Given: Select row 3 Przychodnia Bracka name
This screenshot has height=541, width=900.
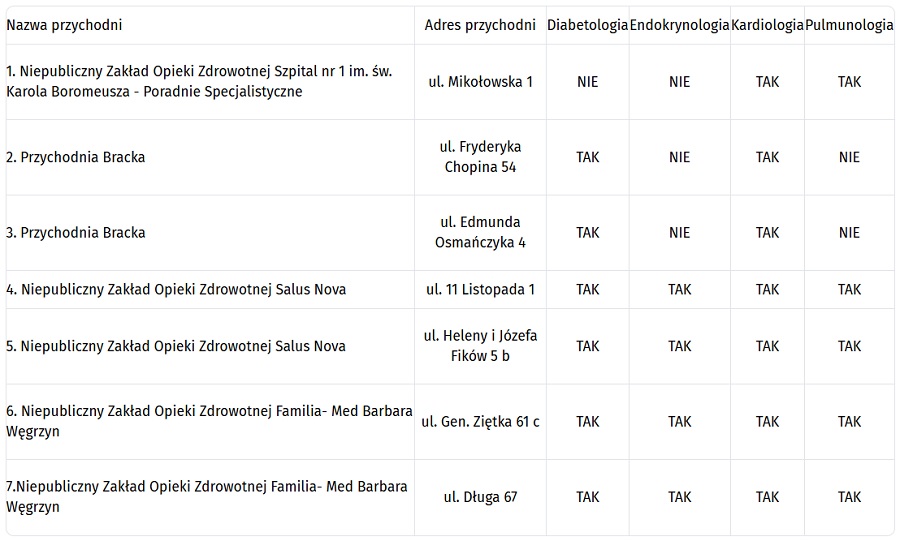Looking at the screenshot, I should (76, 233).
